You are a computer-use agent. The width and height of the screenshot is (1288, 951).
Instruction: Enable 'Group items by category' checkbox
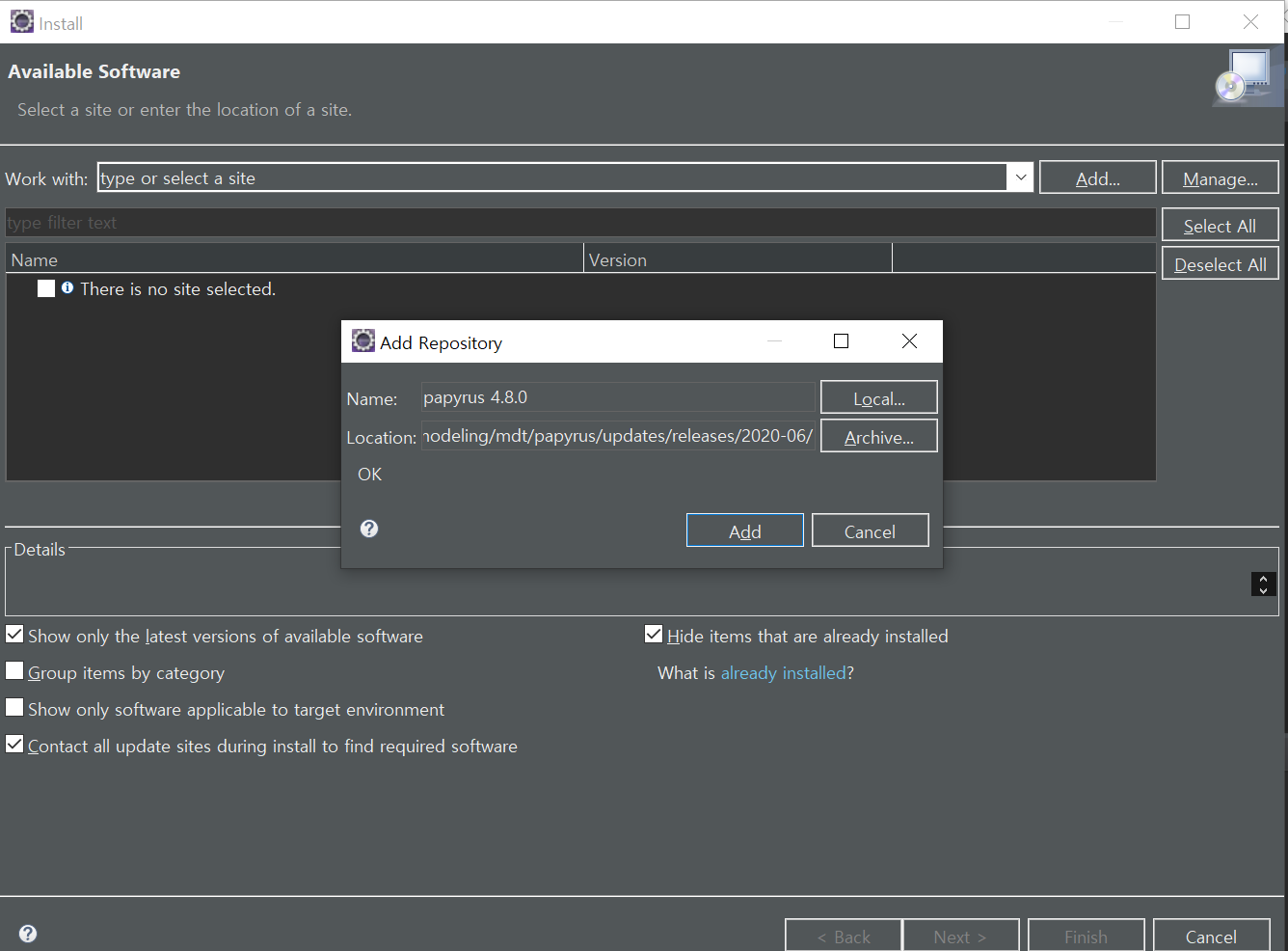(14, 671)
